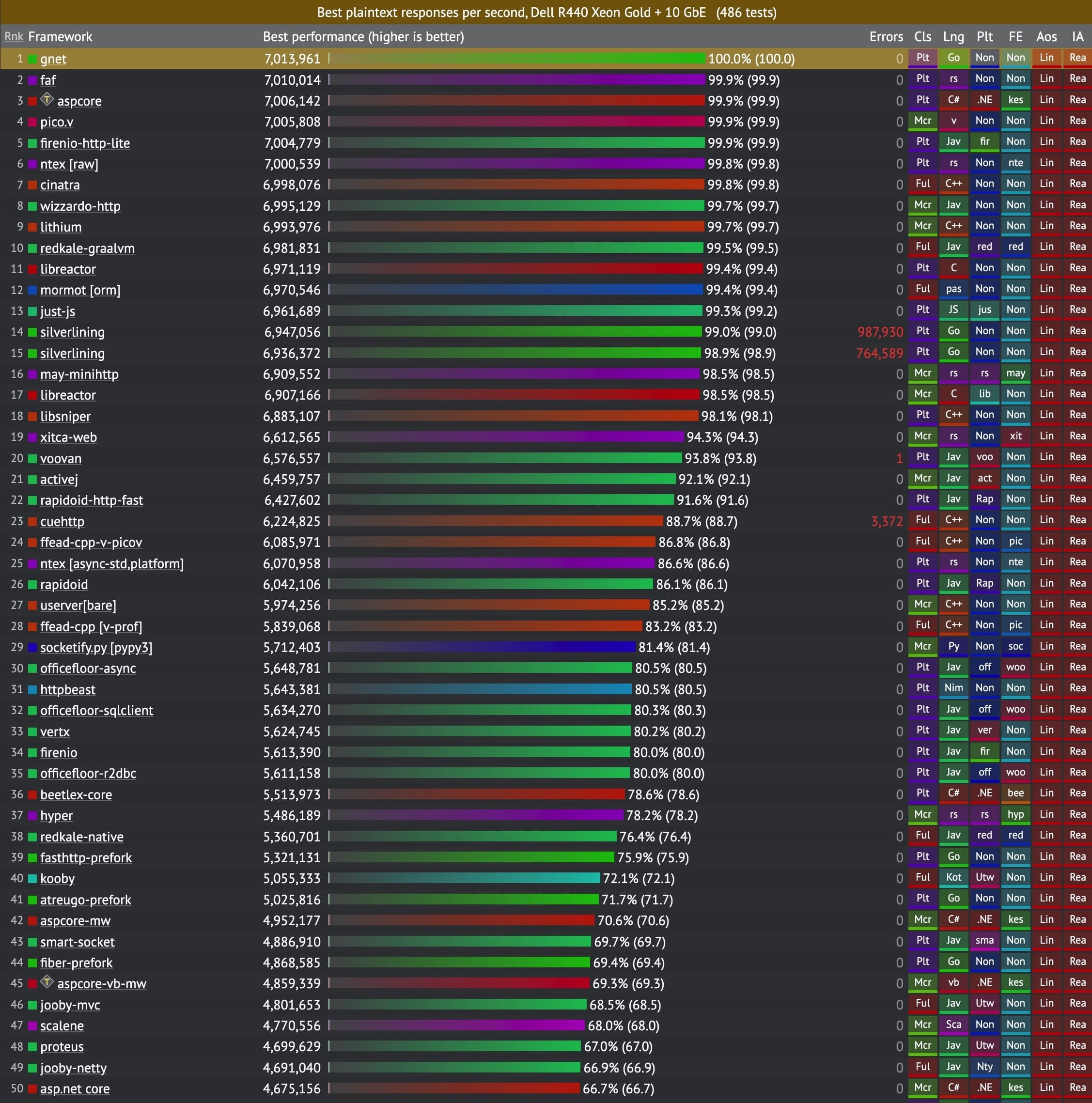The width and height of the screenshot is (1092, 1103).
Task: Click the green color square next to gnet
Action: [x=32, y=59]
